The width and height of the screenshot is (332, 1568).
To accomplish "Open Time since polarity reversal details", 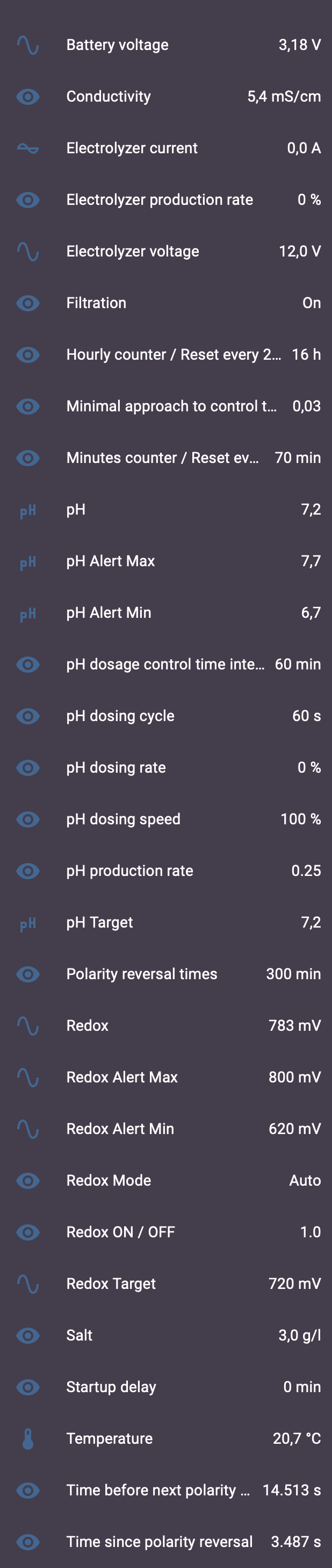I will coord(166,1542).
